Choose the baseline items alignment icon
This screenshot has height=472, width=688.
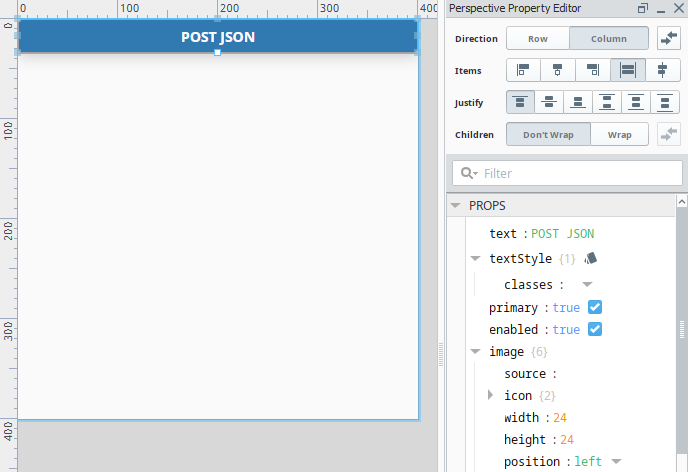(661, 71)
